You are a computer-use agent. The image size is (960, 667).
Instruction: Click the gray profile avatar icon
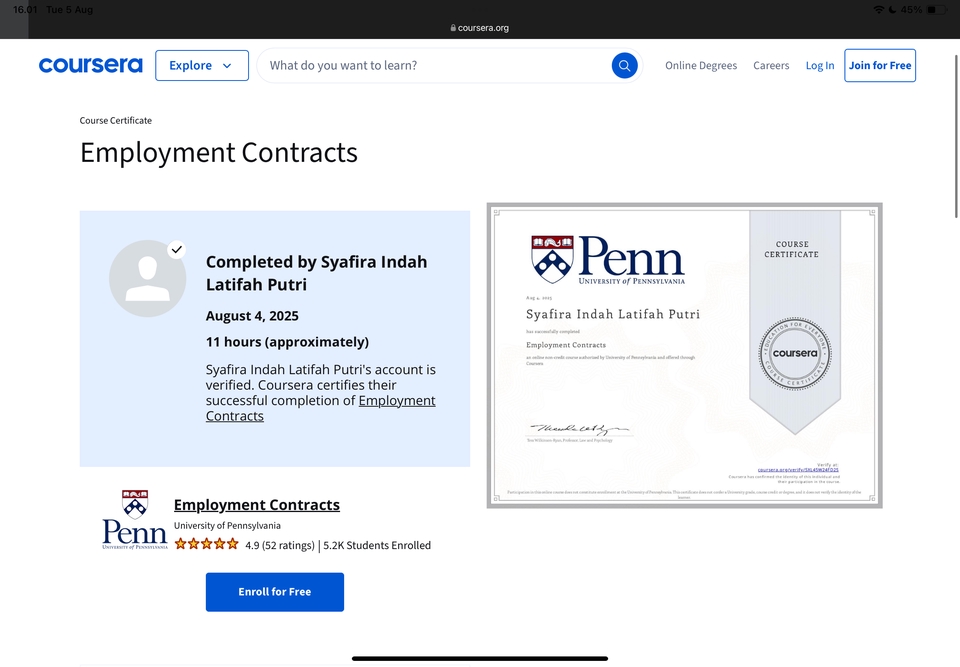pyautogui.click(x=147, y=278)
